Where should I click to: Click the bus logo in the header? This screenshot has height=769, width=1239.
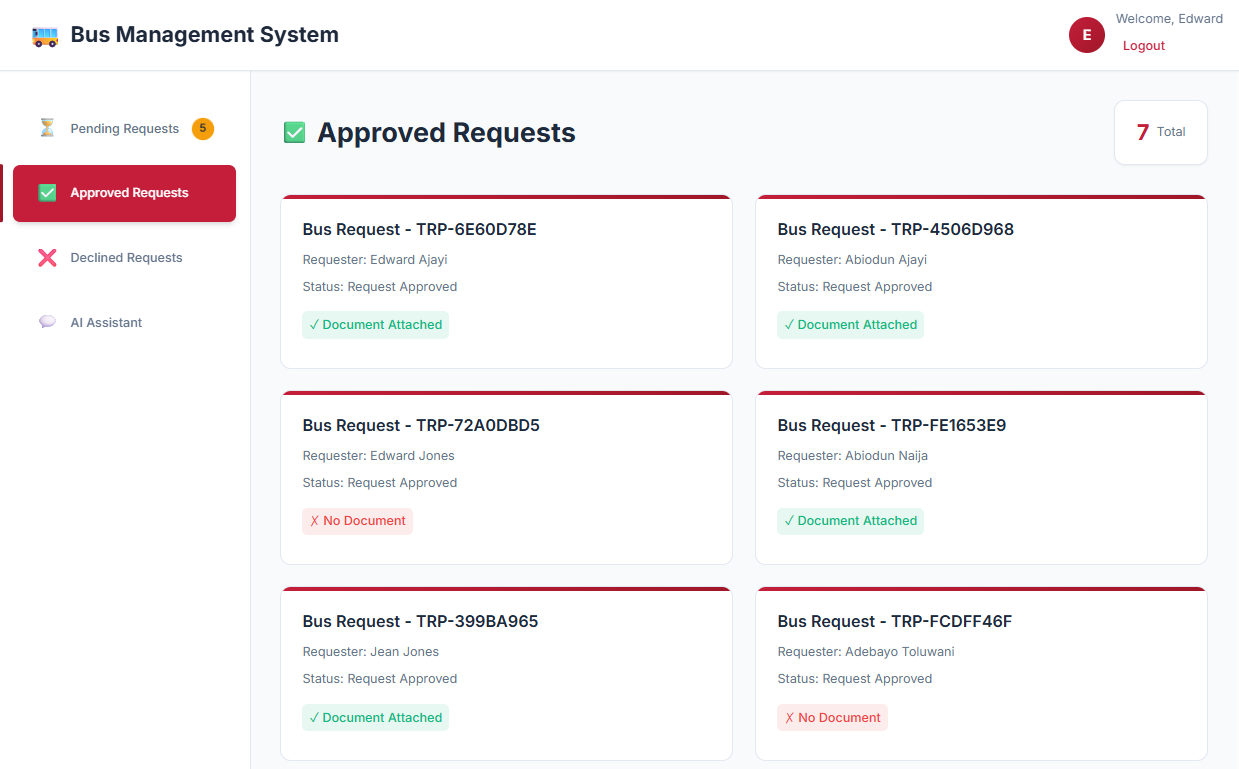click(44, 35)
